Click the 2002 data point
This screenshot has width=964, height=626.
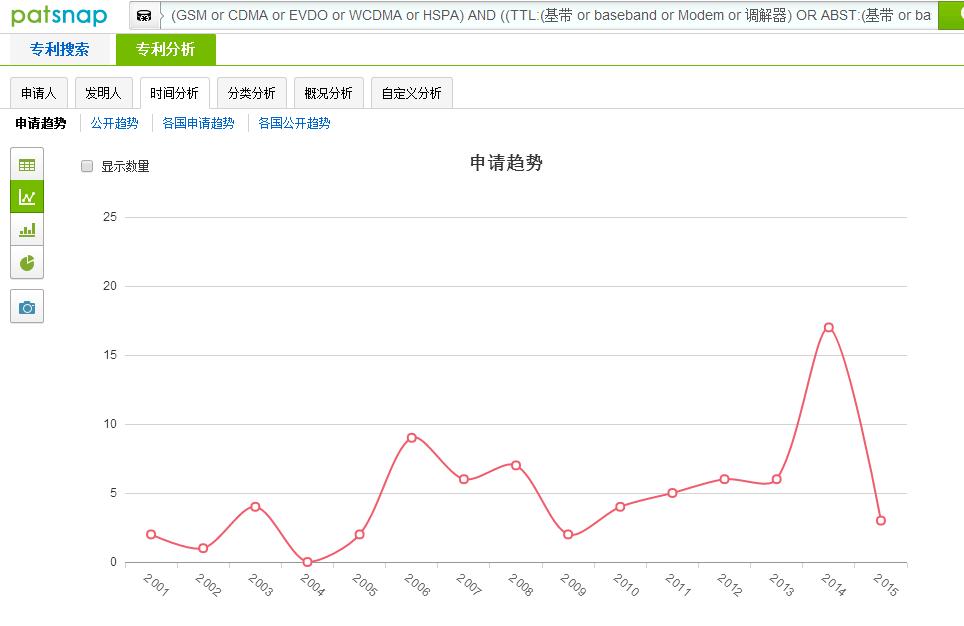tap(203, 548)
